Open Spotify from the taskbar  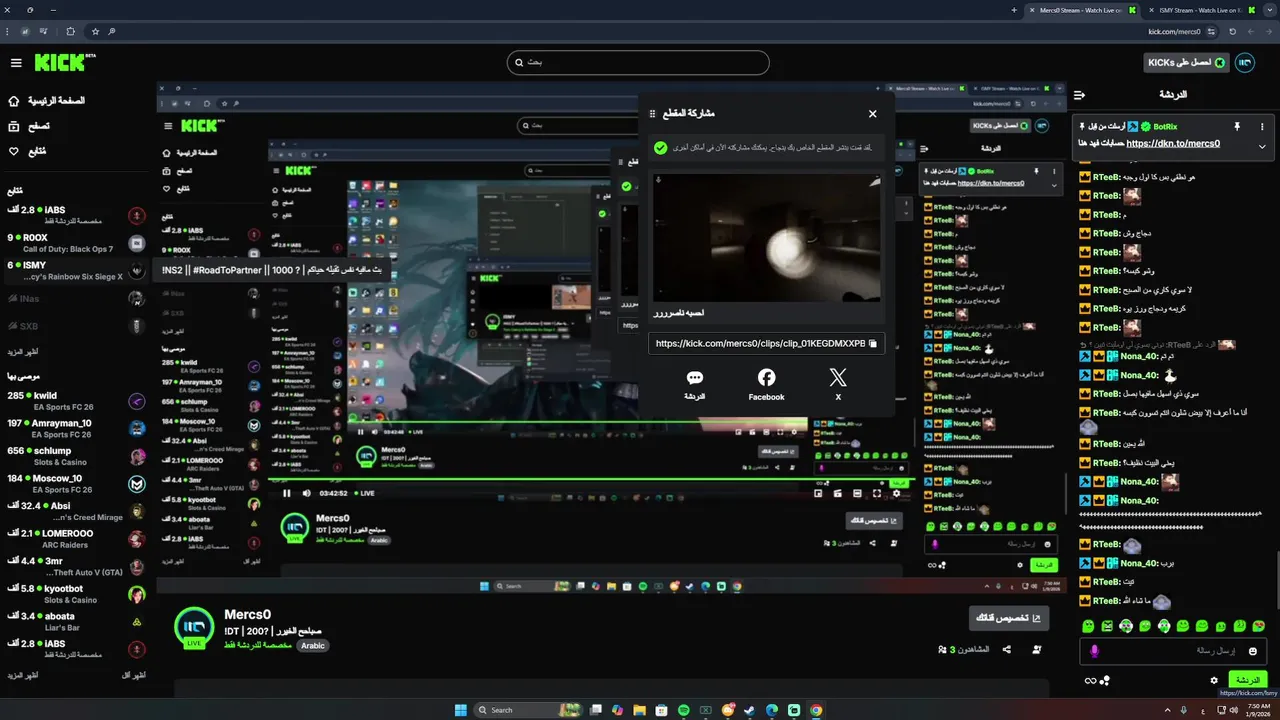684,710
